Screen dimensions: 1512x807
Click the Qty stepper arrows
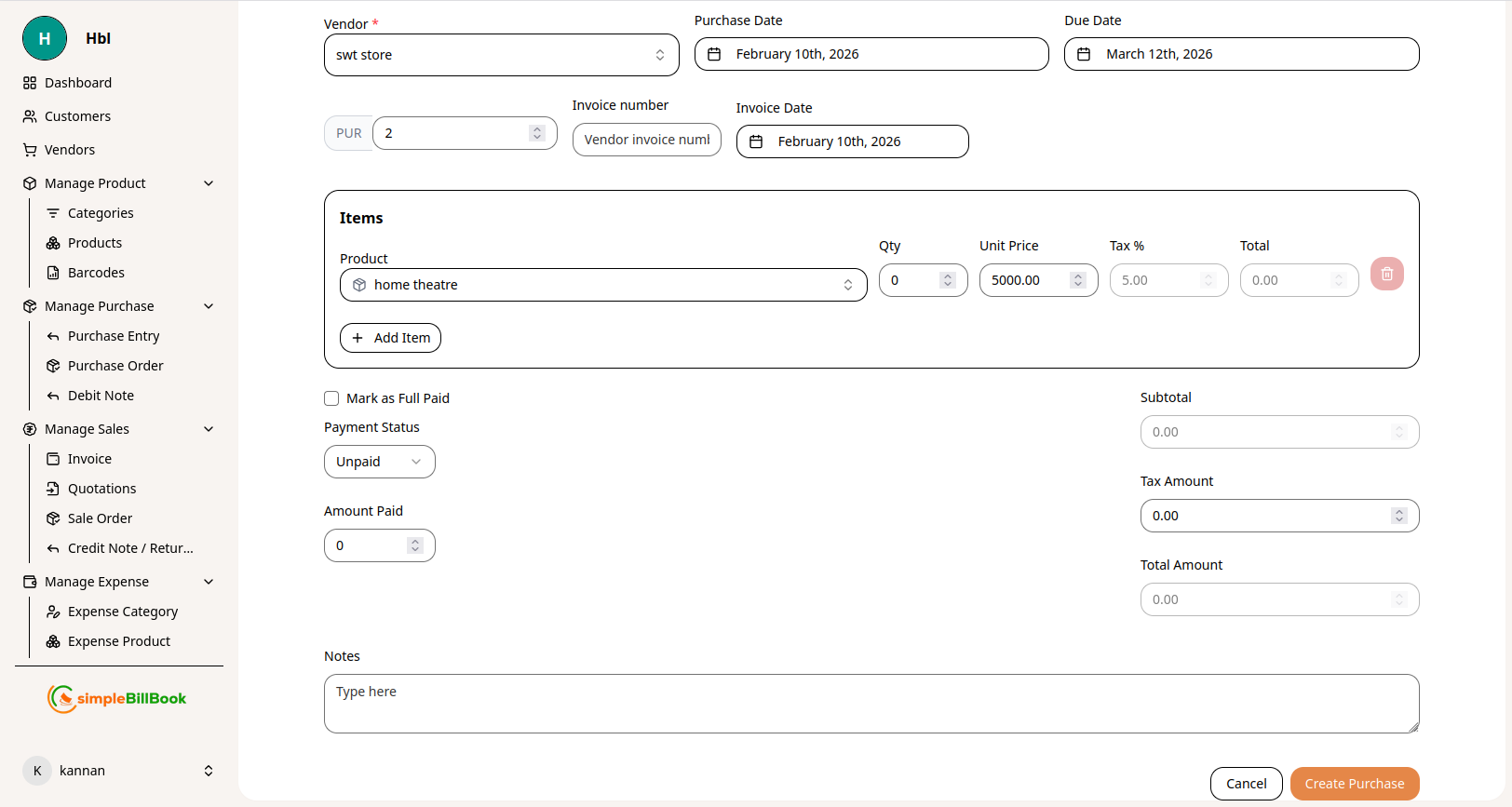point(947,280)
